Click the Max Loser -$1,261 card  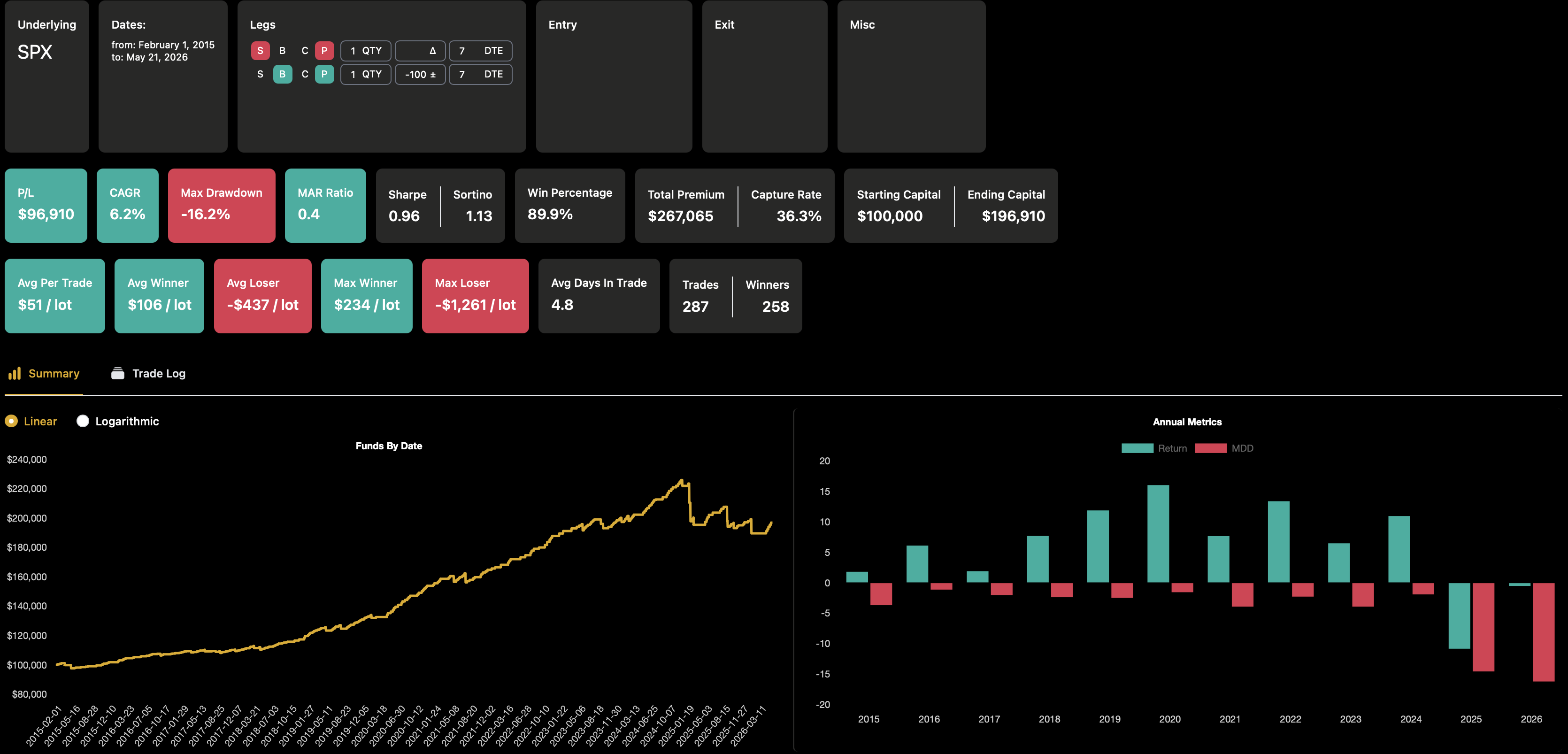click(x=476, y=296)
